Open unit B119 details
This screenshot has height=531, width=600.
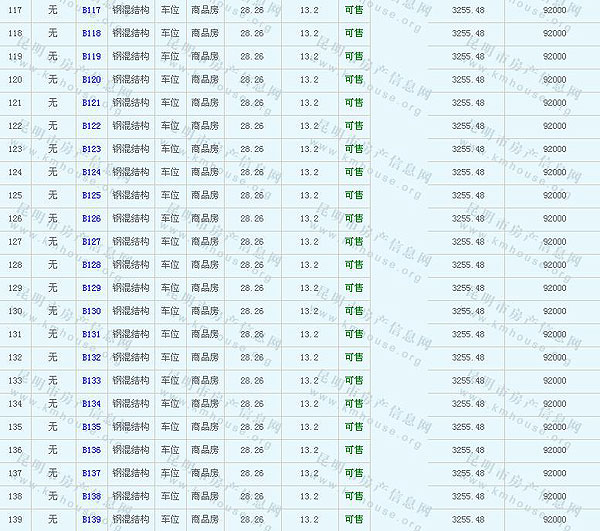(x=91, y=56)
